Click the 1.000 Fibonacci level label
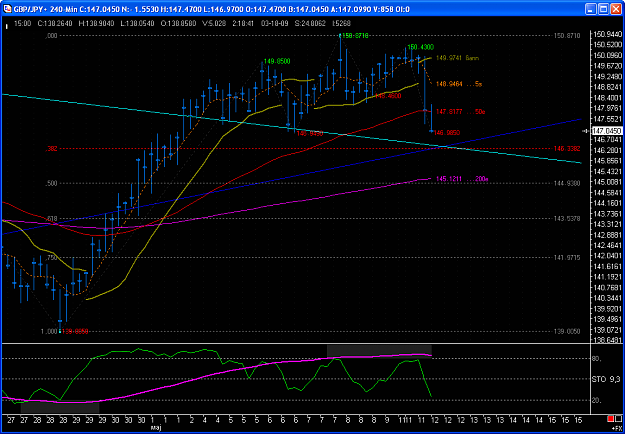Screen dimensions: 625x434 [x=49, y=332]
